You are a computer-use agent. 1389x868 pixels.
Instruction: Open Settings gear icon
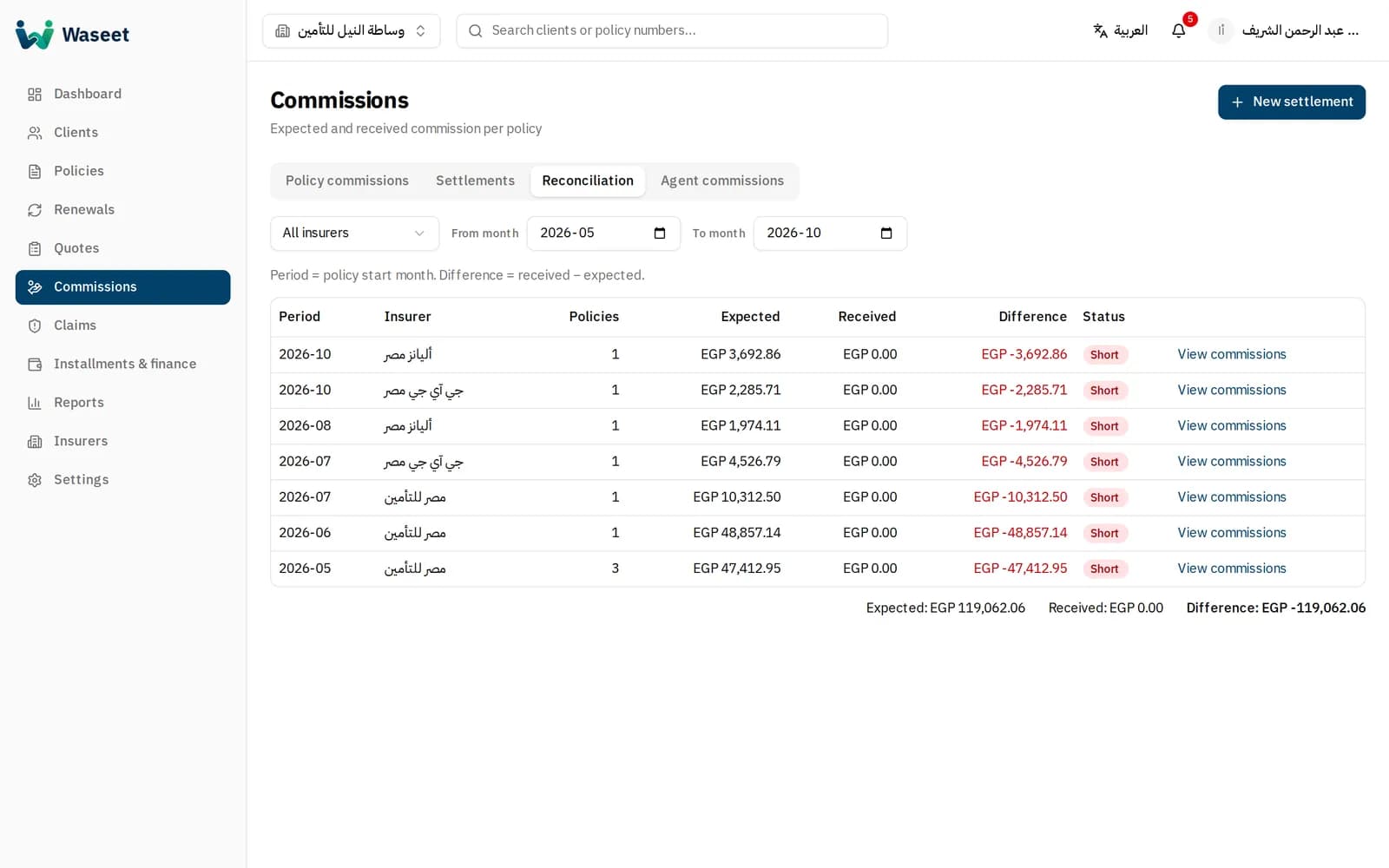[35, 480]
